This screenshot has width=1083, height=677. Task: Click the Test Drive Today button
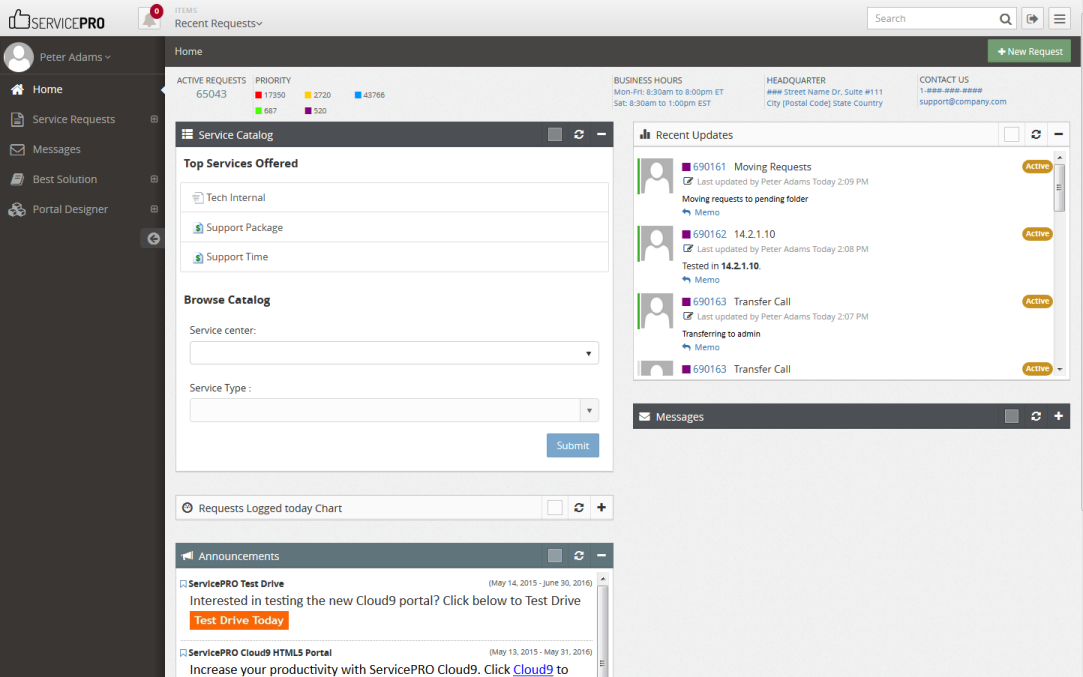tap(239, 620)
